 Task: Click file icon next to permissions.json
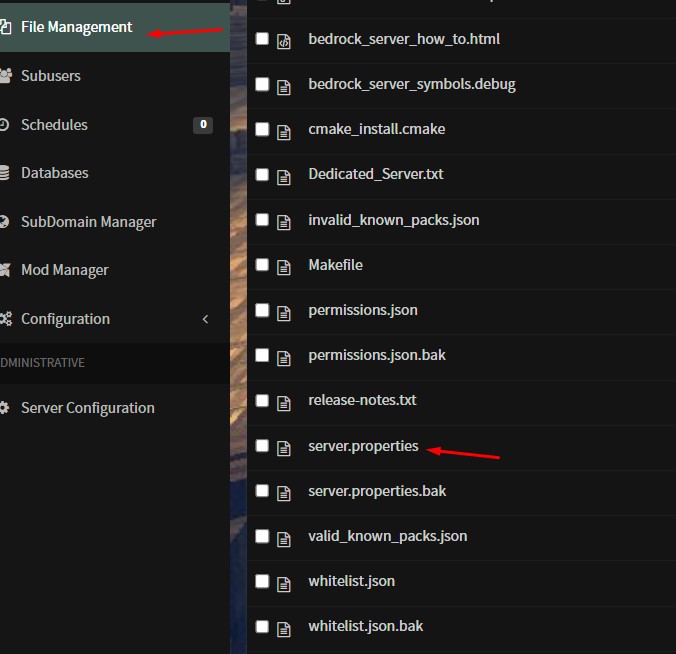(283, 313)
